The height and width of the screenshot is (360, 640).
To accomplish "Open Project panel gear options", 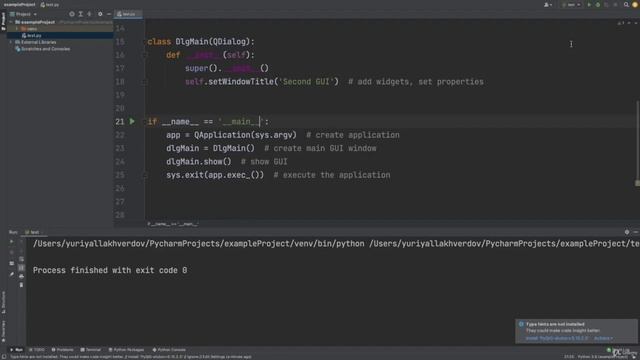I will coord(100,14).
